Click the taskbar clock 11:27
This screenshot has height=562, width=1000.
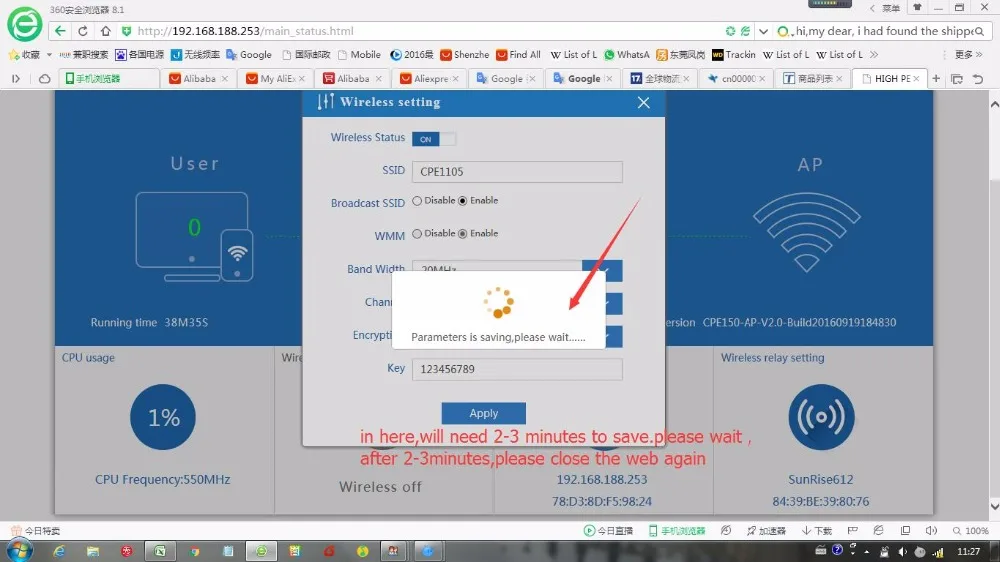tap(969, 552)
